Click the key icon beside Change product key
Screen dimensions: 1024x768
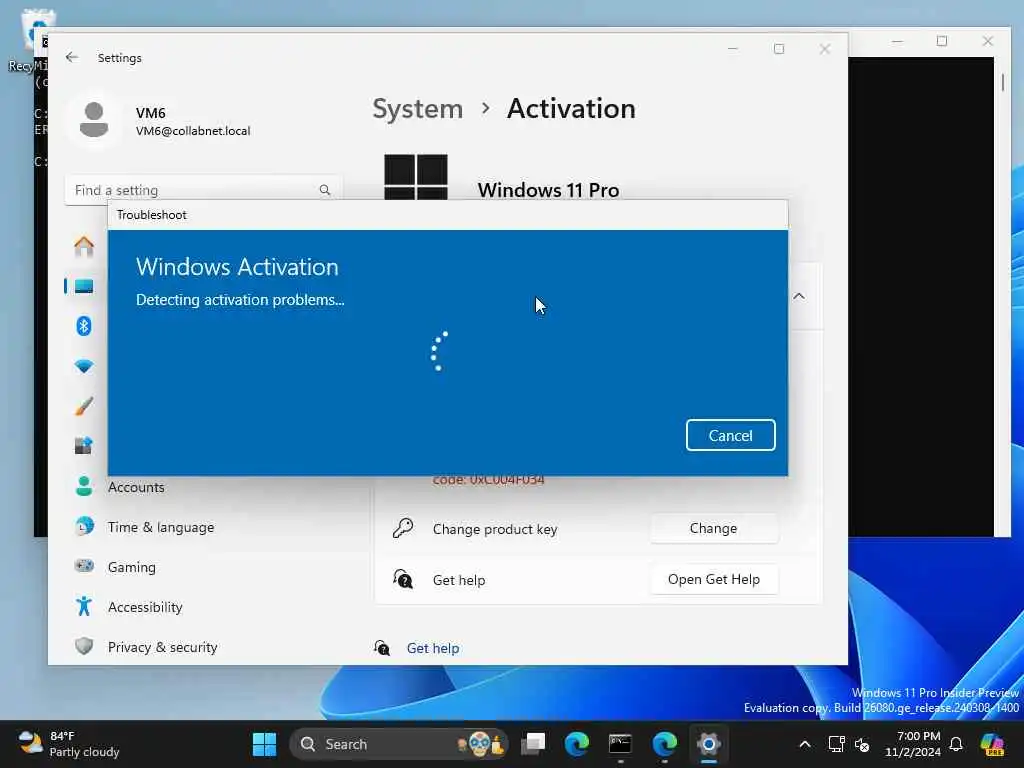coord(403,528)
